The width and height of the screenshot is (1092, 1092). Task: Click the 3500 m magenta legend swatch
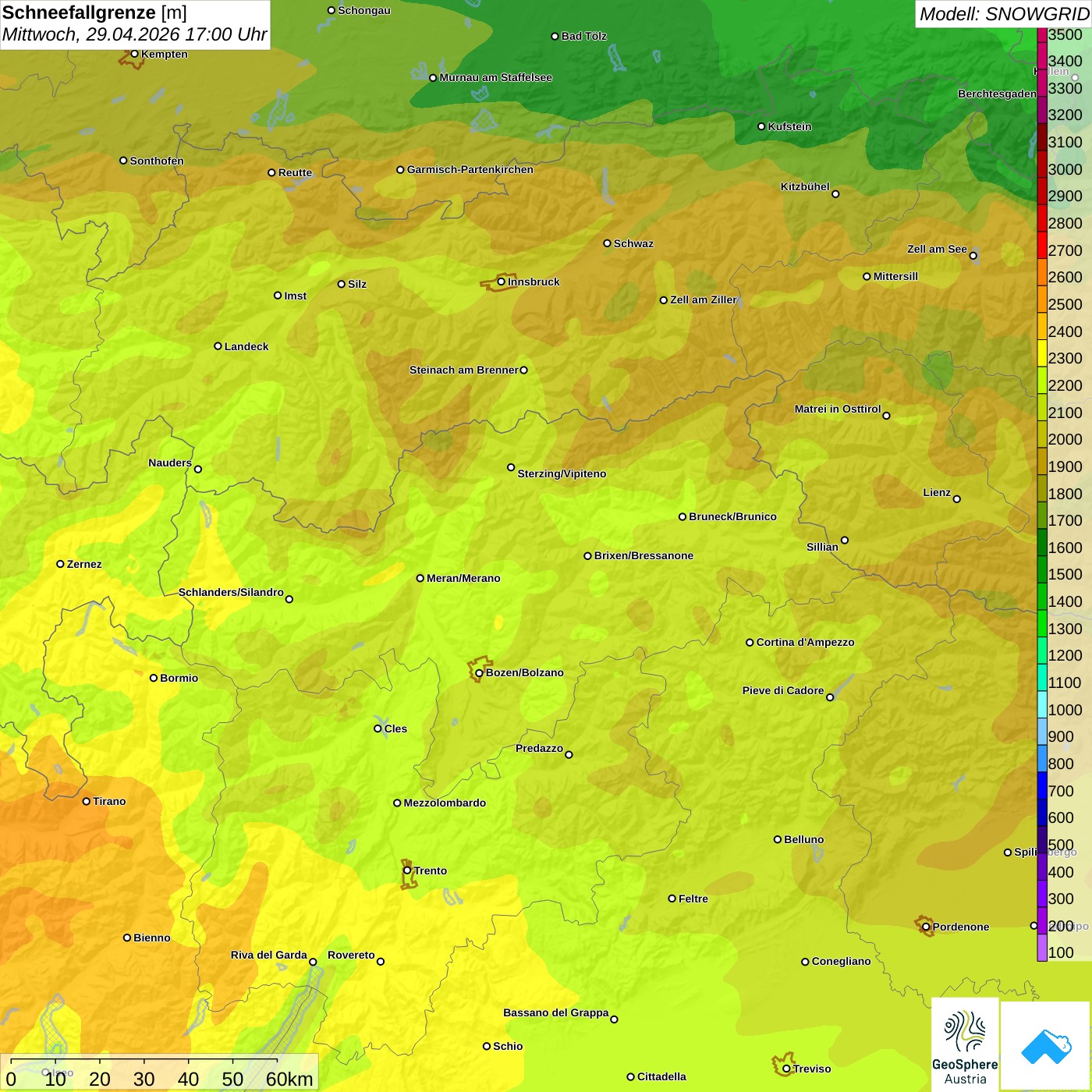click(x=1042, y=34)
